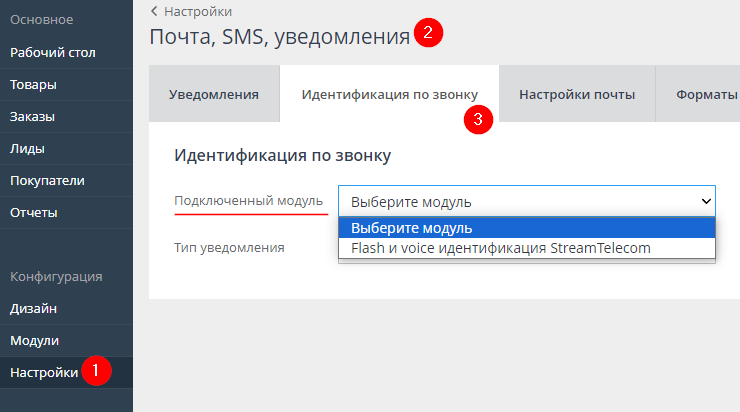This screenshot has height=412, width=740.
Task: Switch to the Настройки почты tab
Action: point(577,95)
